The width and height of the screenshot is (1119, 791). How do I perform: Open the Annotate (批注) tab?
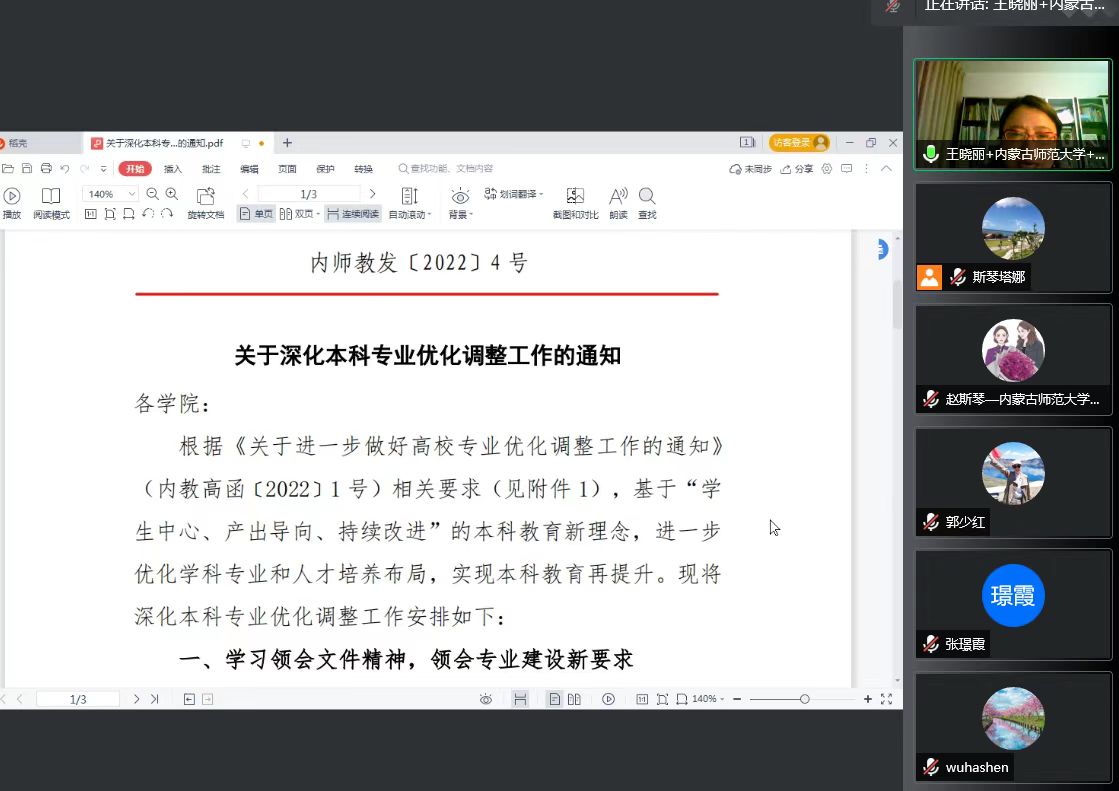pos(211,169)
